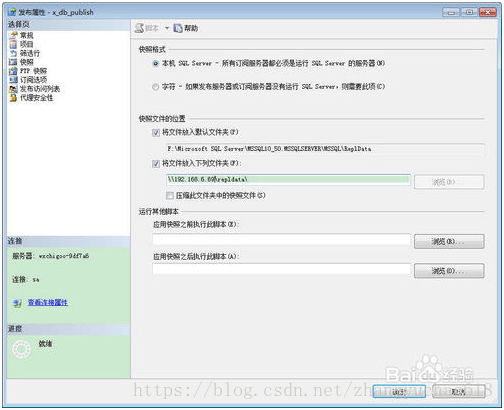The width and height of the screenshot is (504, 410).
Task: Click the 脚本 toolbar button
Action: (x=147, y=28)
